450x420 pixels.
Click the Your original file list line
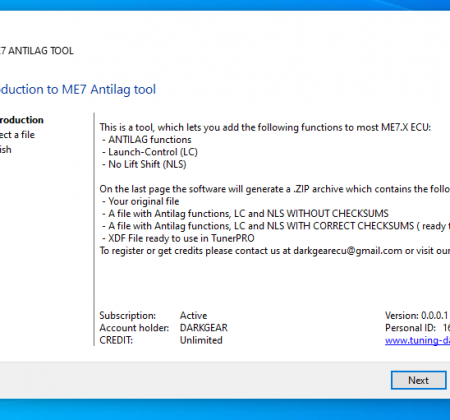pos(140,201)
